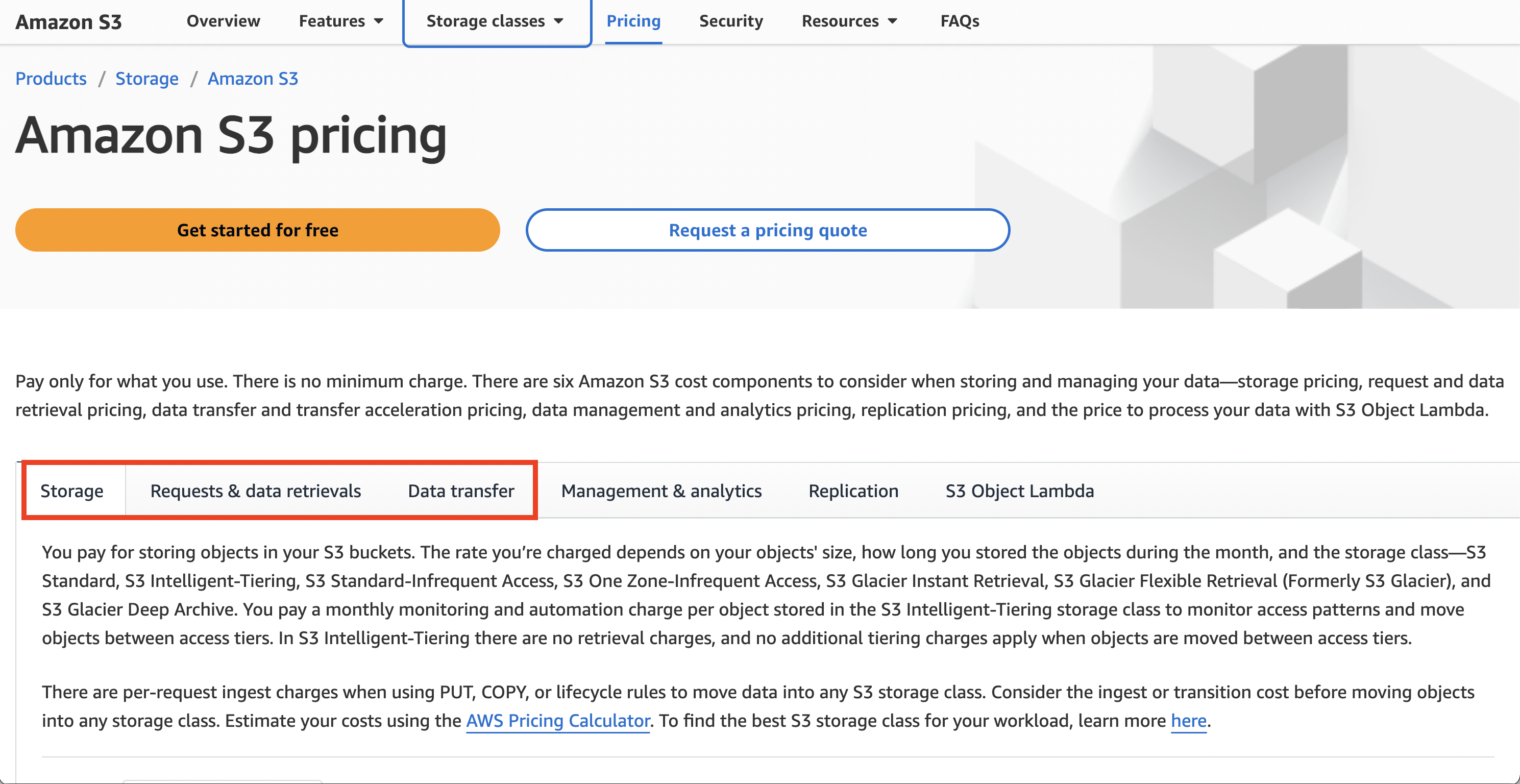
Task: Click the Amazon S3 breadcrumb link
Action: (x=253, y=79)
